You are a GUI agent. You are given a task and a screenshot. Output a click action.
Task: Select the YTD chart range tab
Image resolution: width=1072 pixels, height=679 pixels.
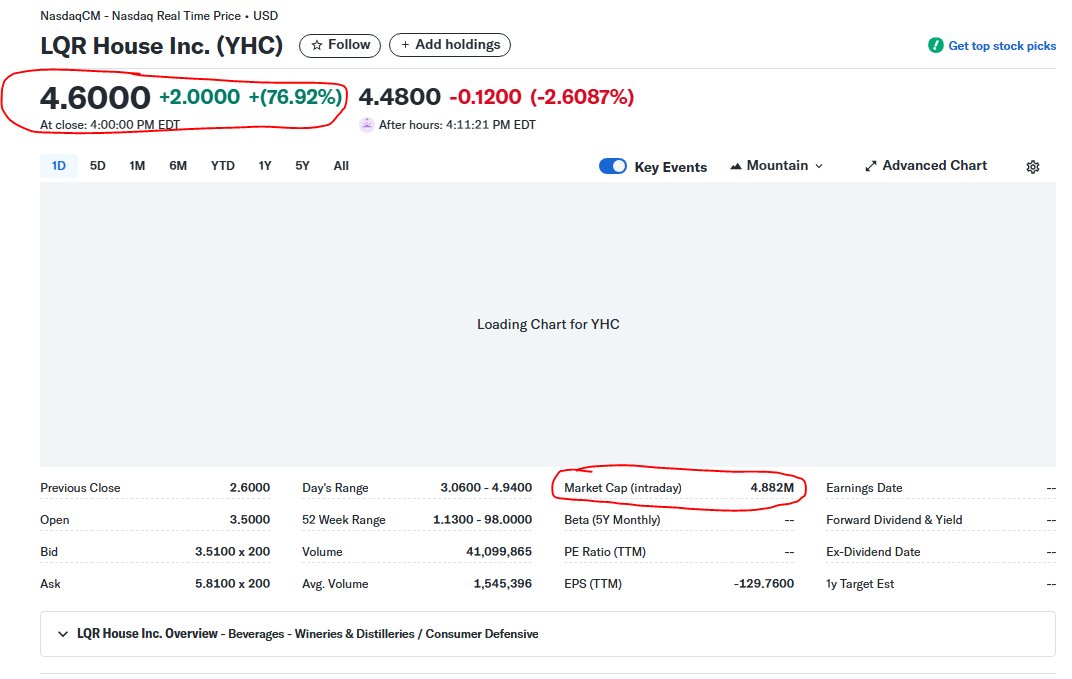click(x=223, y=165)
